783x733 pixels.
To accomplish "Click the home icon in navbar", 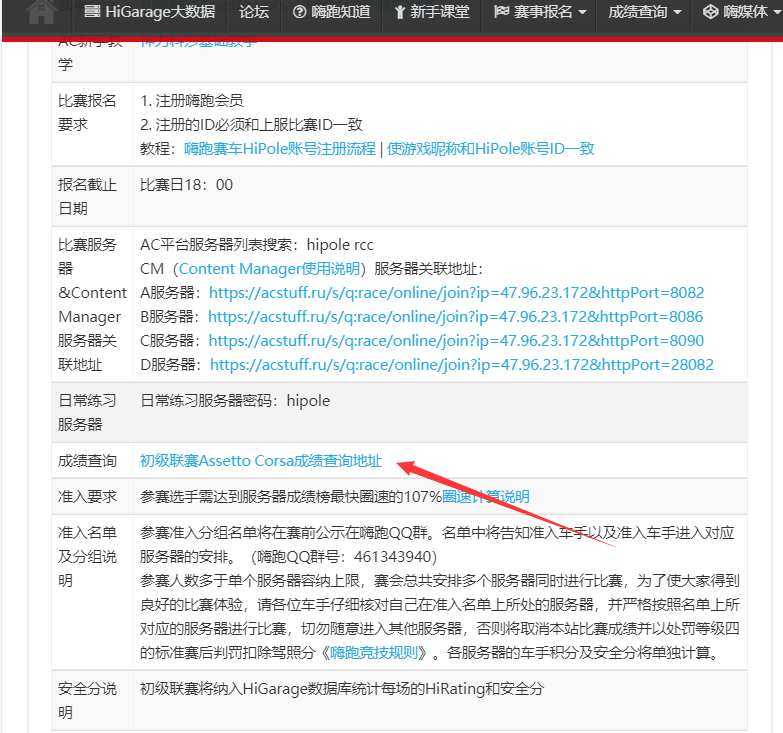I will tap(41, 12).
